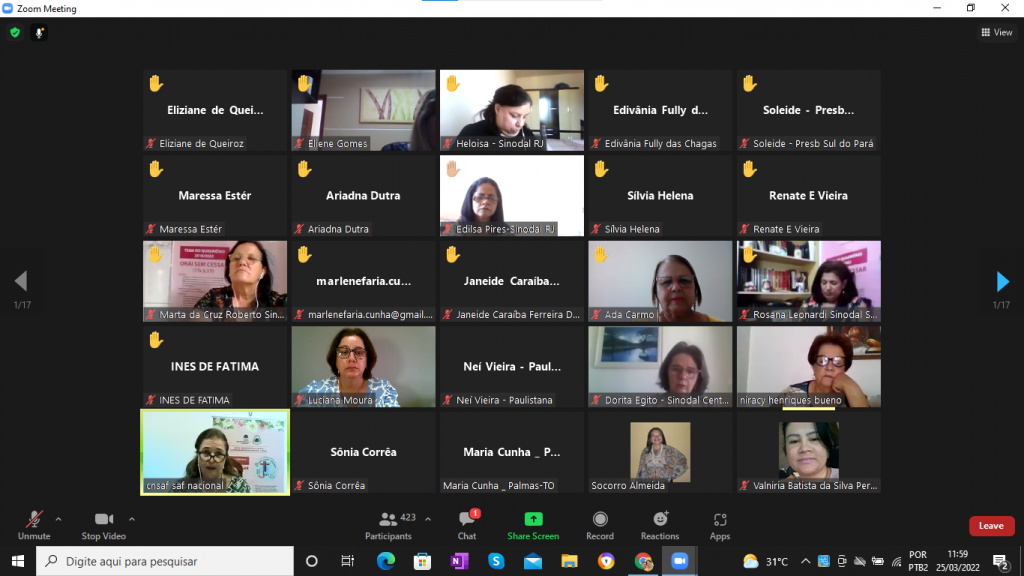Screen dimensions: 1024x576
Task: Open the Chat panel
Action: [467, 524]
